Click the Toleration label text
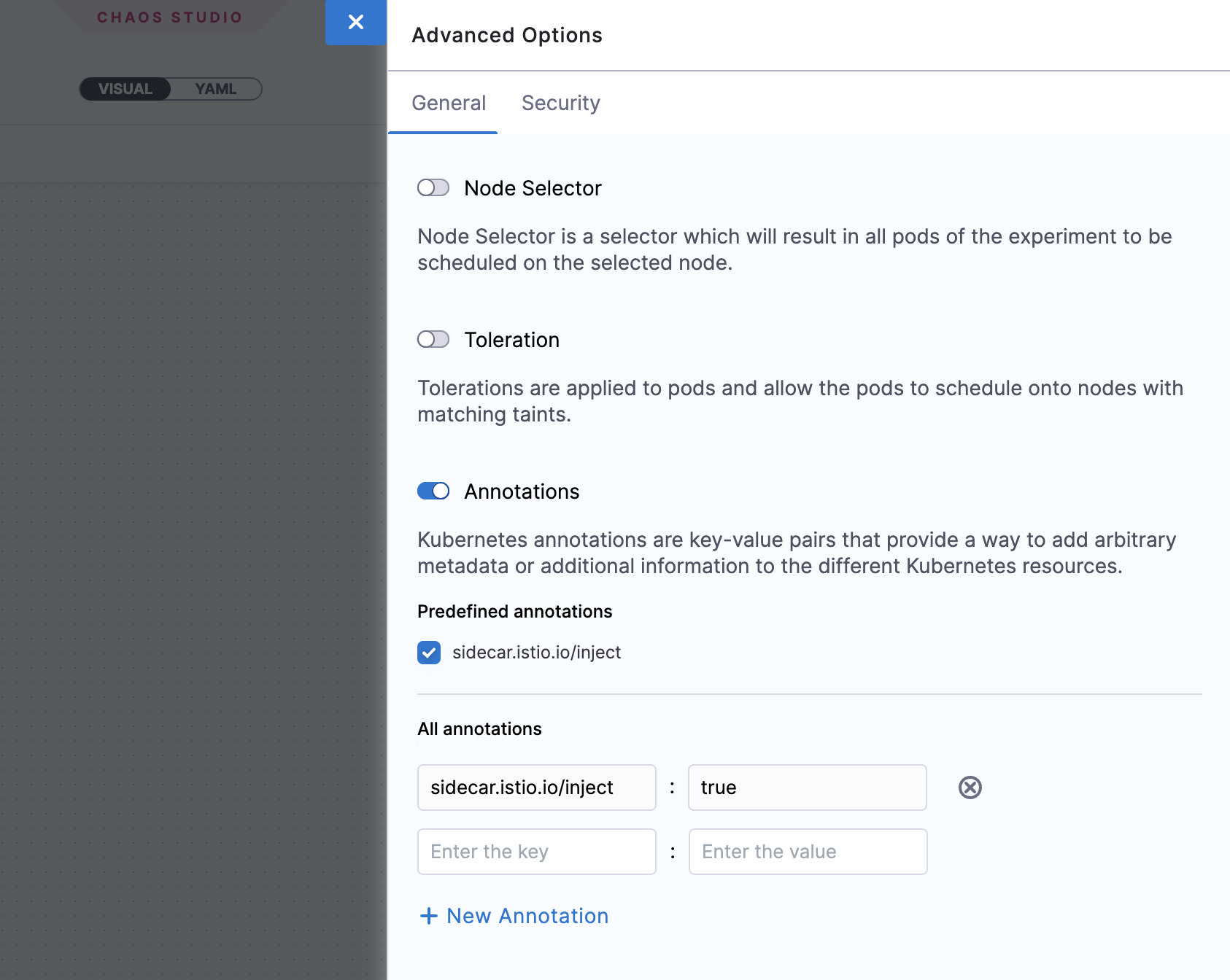This screenshot has width=1230, height=980. (x=511, y=340)
